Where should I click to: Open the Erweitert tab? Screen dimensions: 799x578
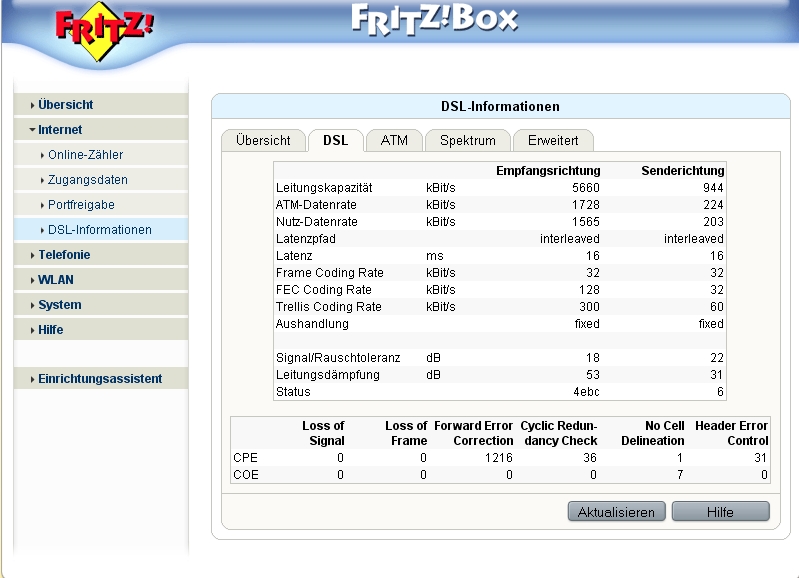pyautogui.click(x=553, y=141)
